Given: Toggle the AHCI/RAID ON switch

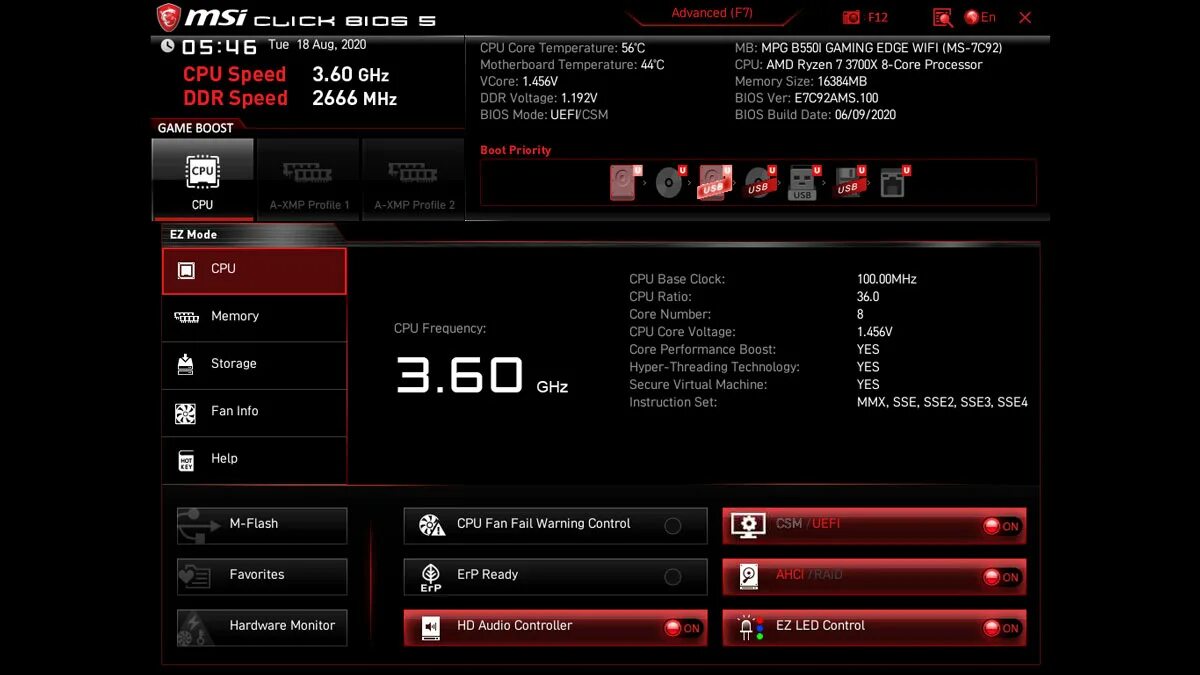Looking at the screenshot, I should click(x=1002, y=577).
